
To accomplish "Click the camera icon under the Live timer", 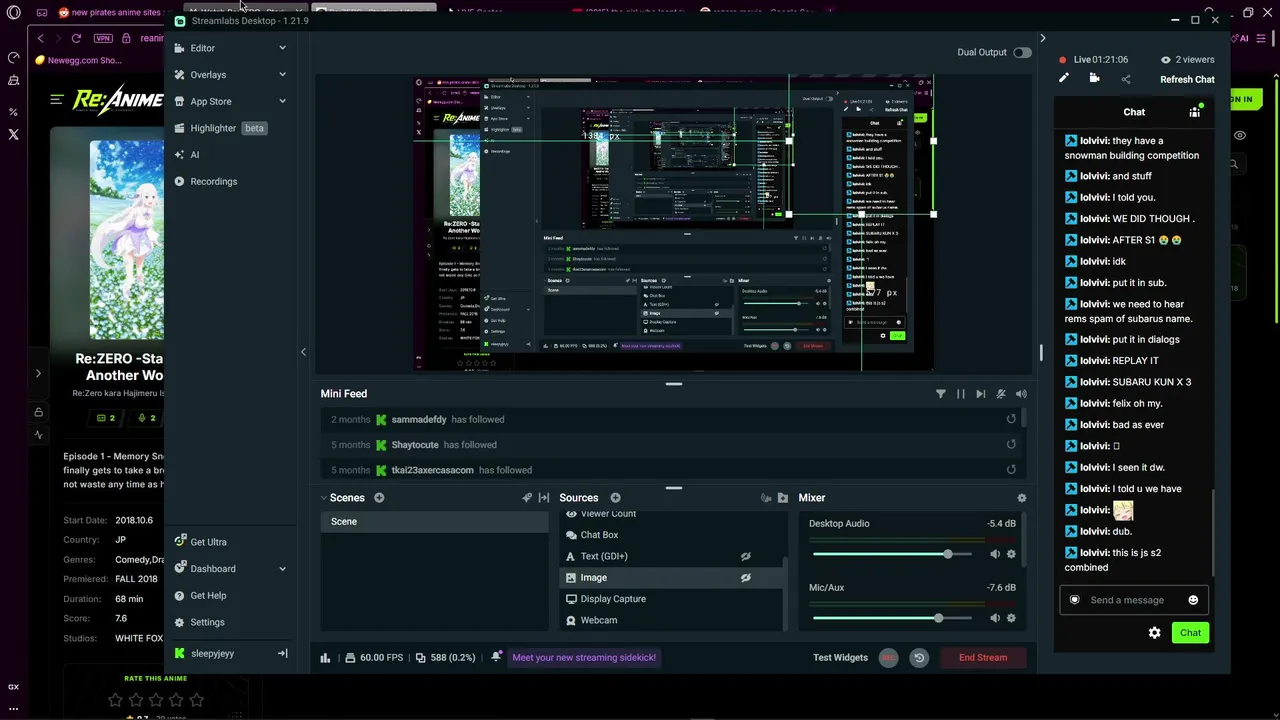I will point(1094,79).
